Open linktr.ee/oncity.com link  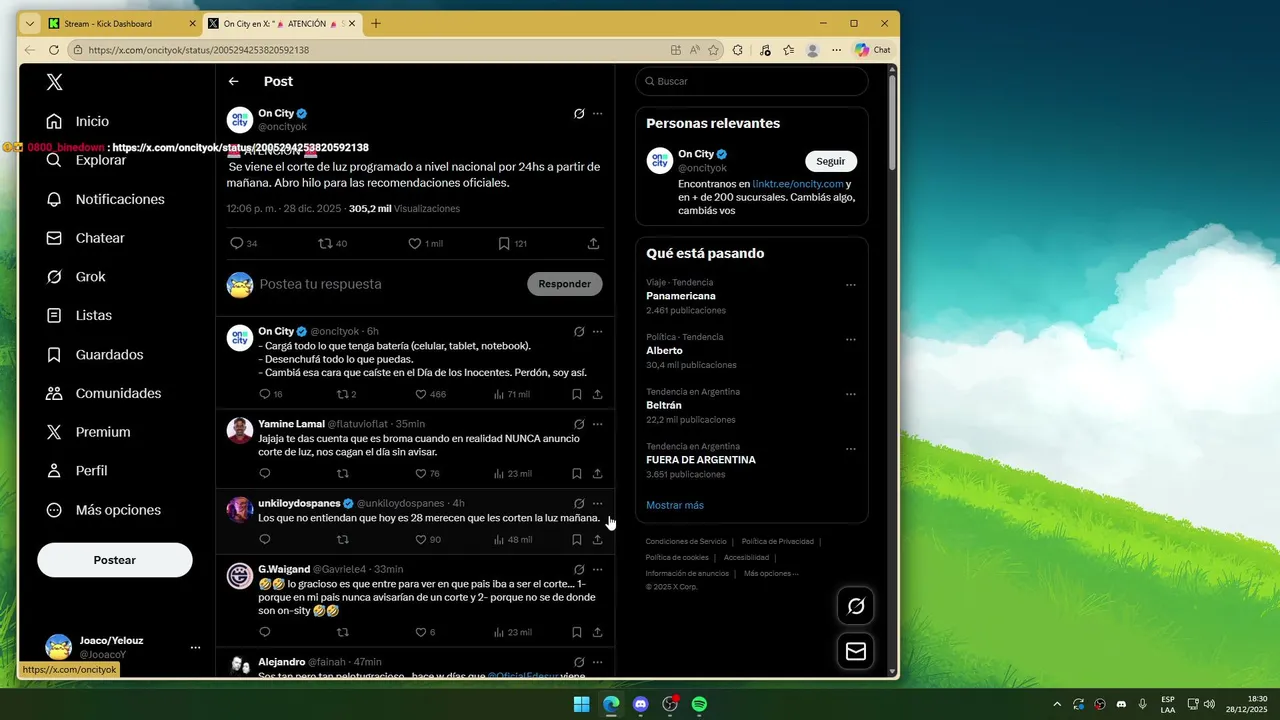point(798,184)
